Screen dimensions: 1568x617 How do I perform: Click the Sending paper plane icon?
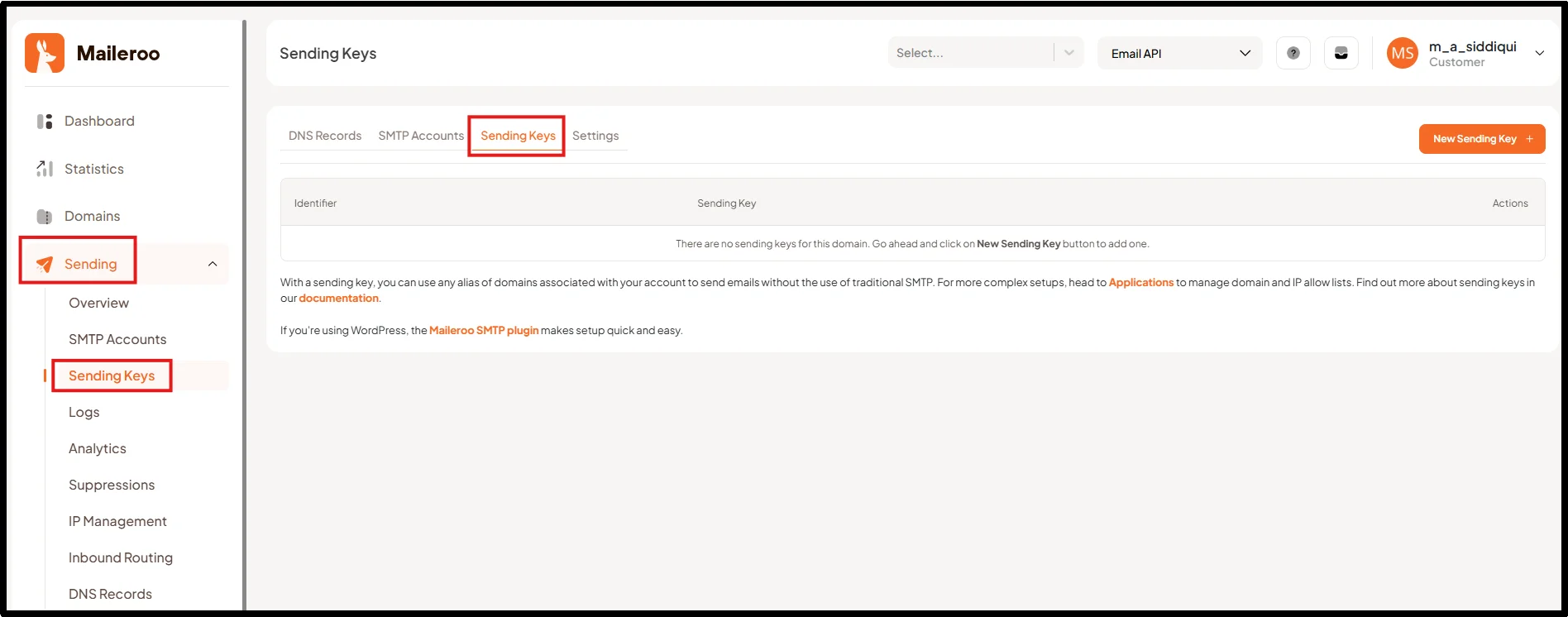[x=45, y=265]
